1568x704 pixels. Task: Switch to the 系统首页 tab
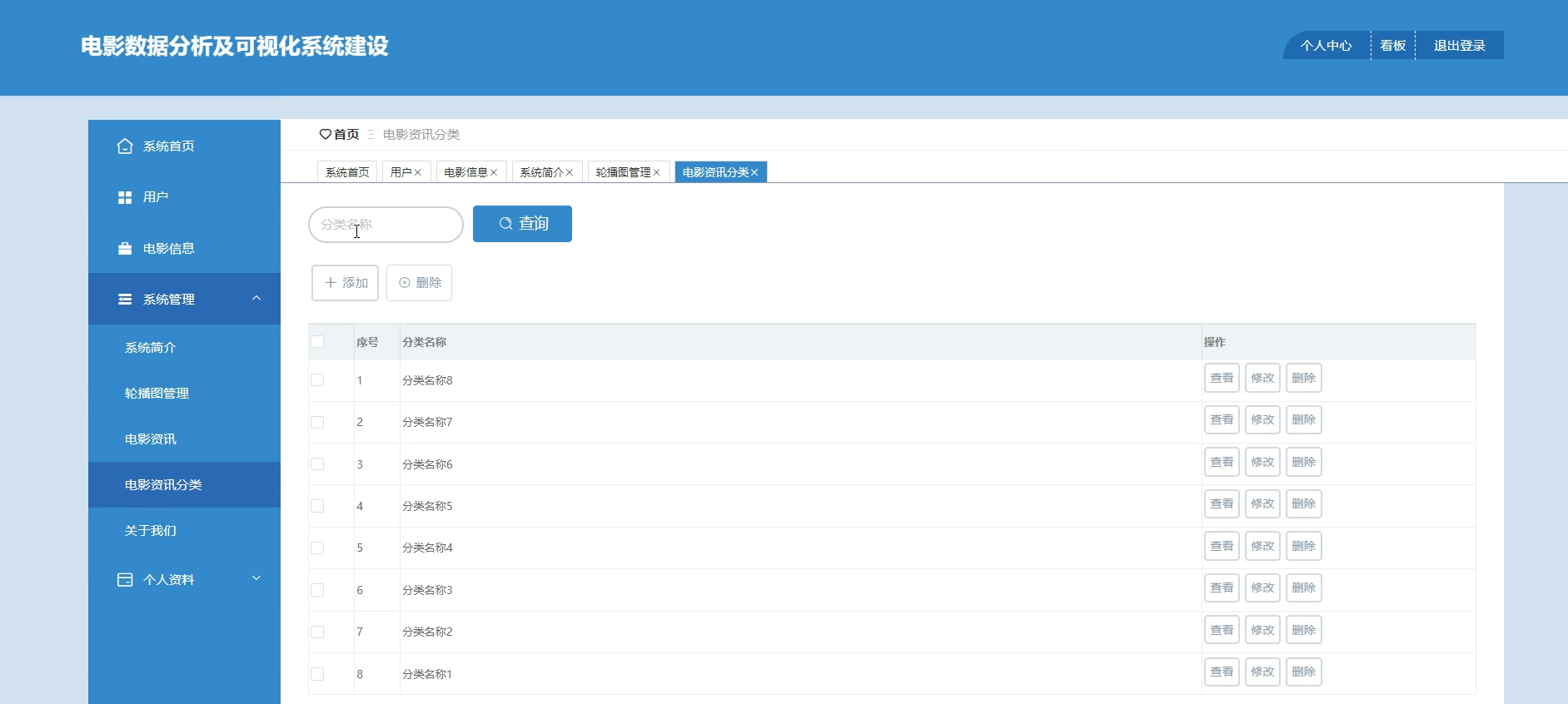pyautogui.click(x=347, y=172)
